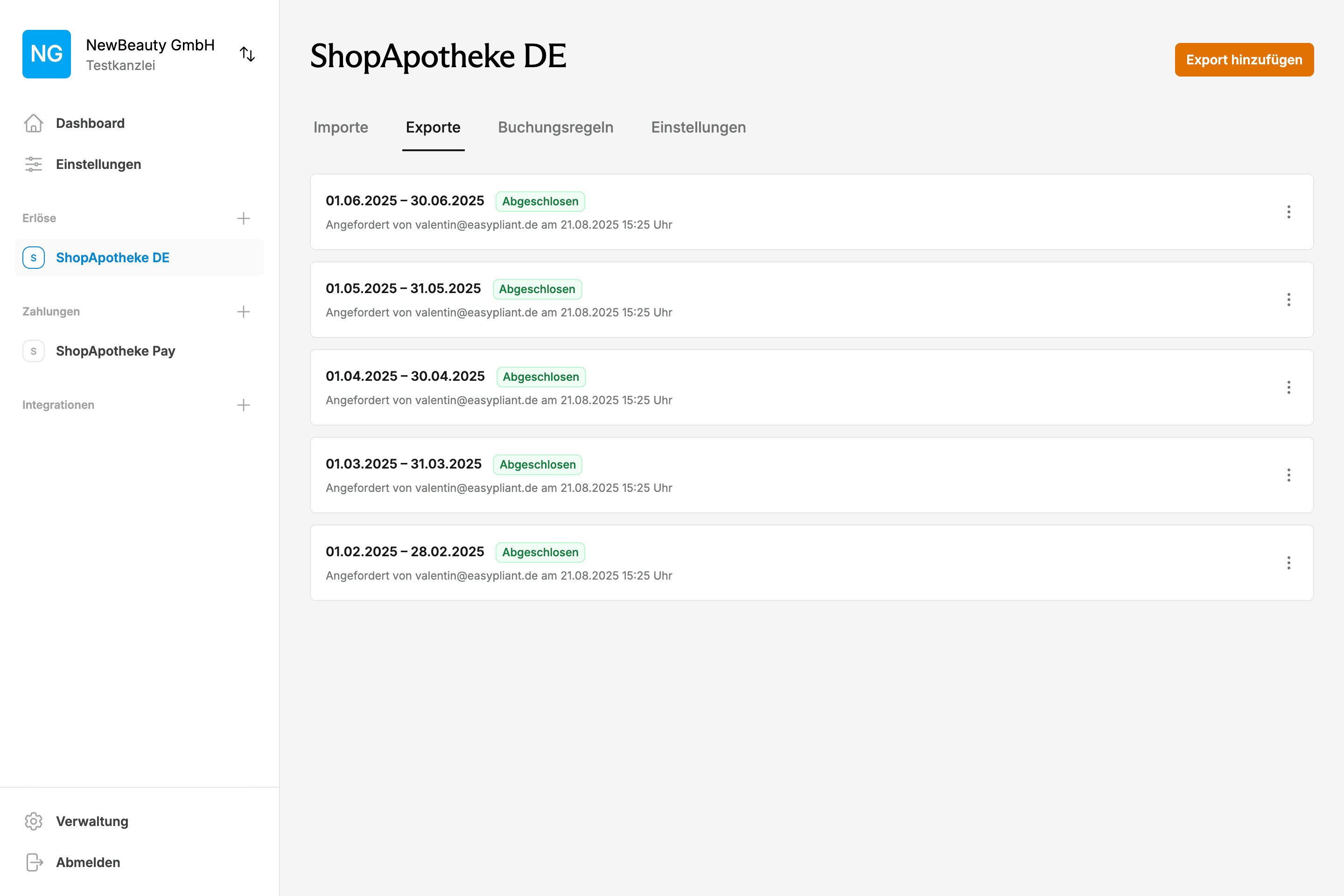Add a new Erlöse source via plus icon
This screenshot has height=896, width=1344.
pos(244,218)
